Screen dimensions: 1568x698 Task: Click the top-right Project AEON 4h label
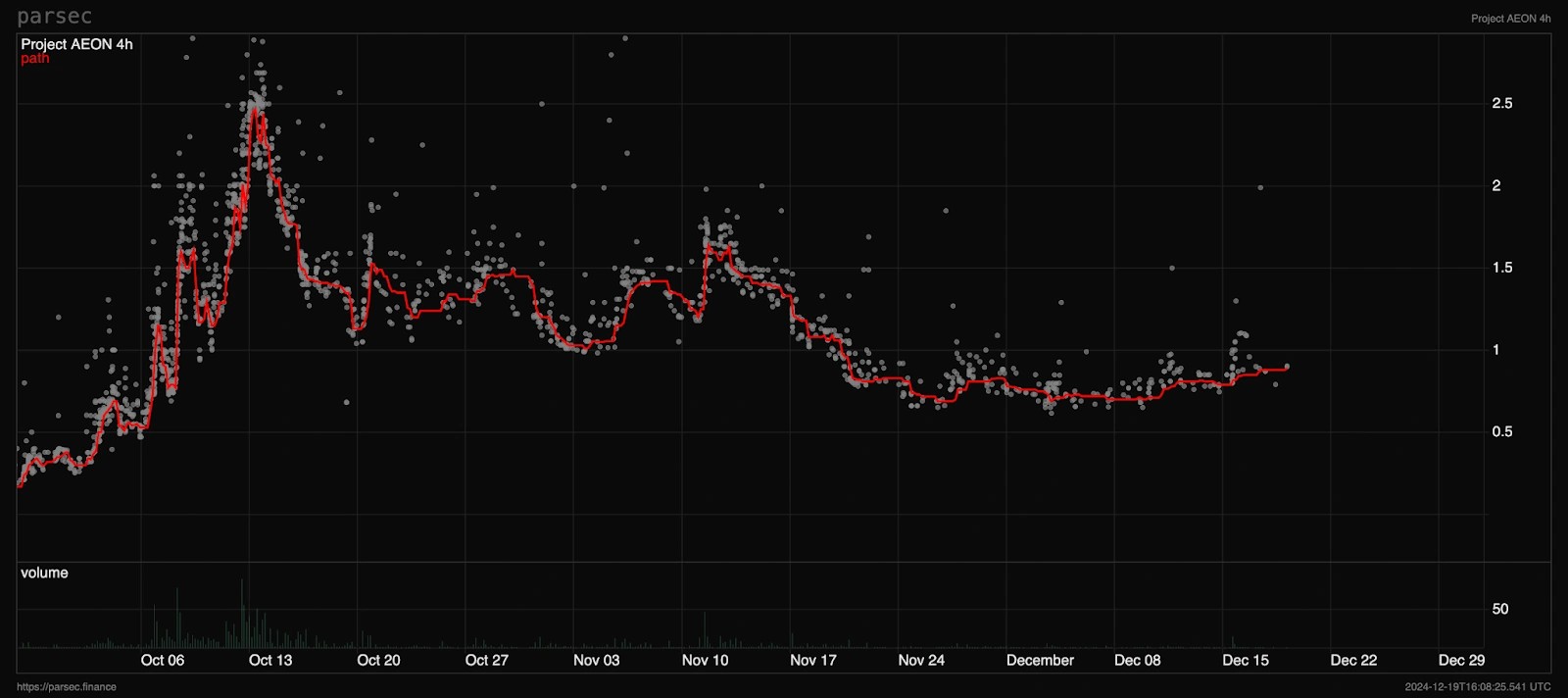tap(1510, 19)
